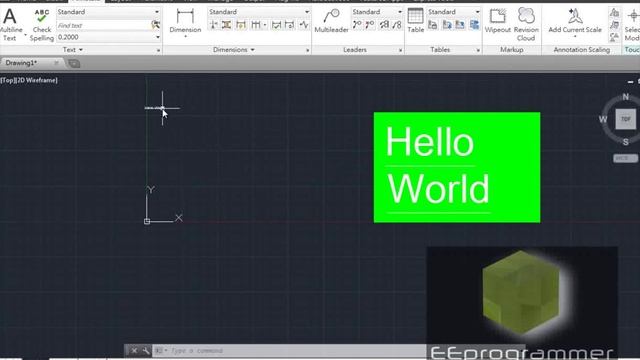Click the Find text search icon
The width and height of the screenshot is (640, 360).
155,25
